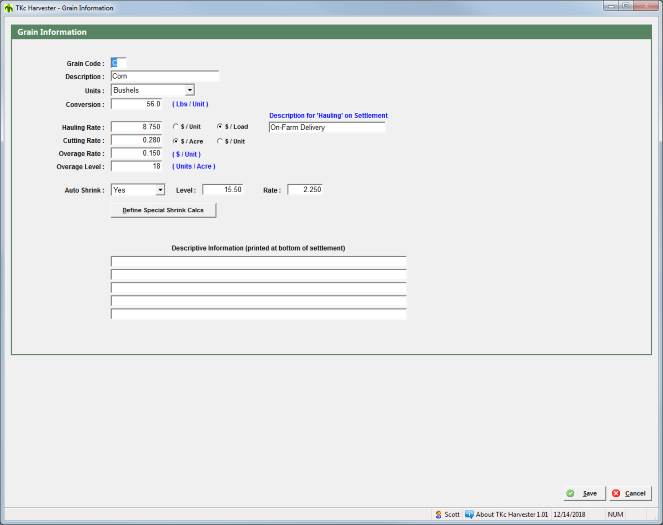Select Hauling Rate $ / Load radio
The width and height of the screenshot is (663, 525).
click(x=220, y=127)
